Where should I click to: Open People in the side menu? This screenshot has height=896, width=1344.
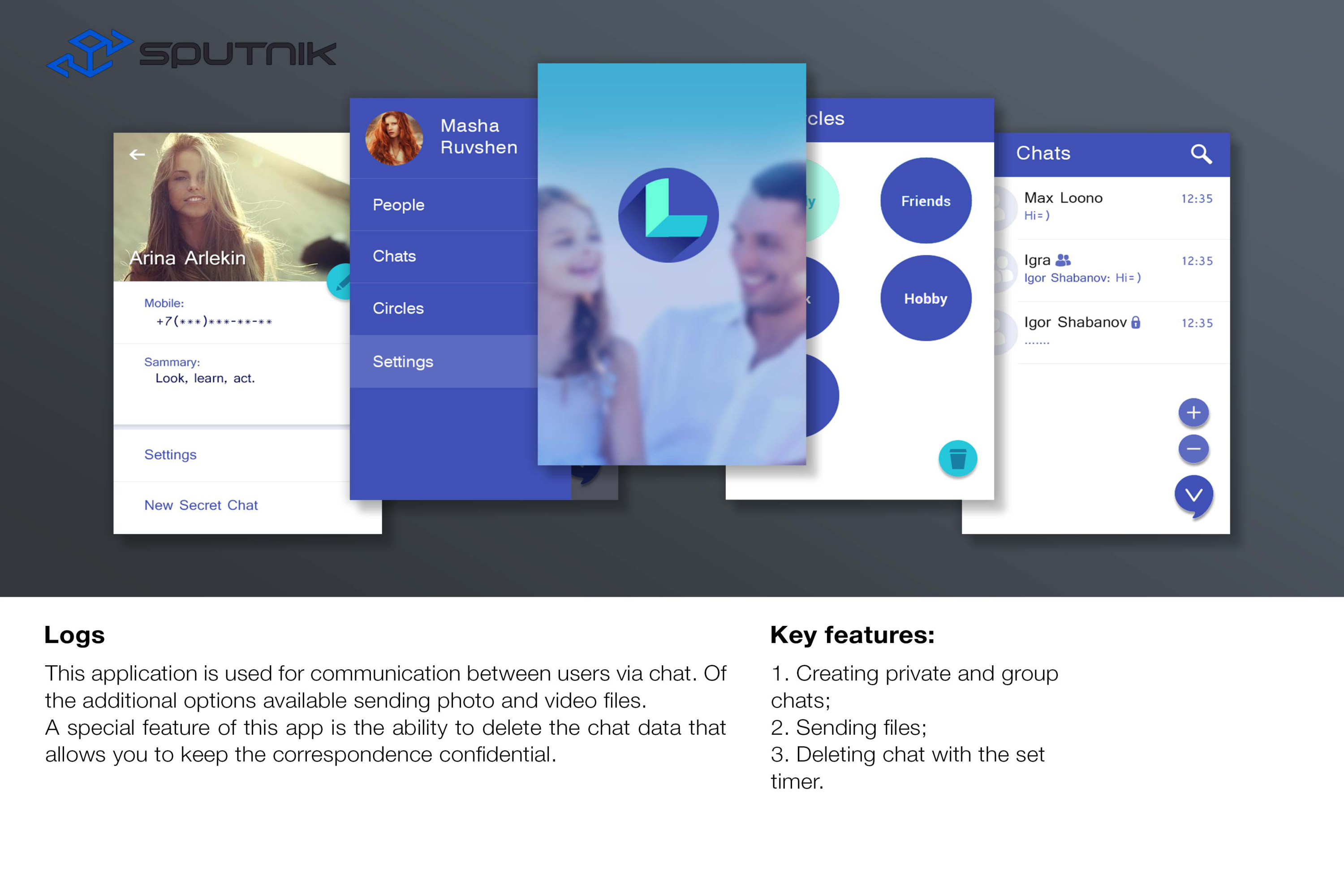444,205
